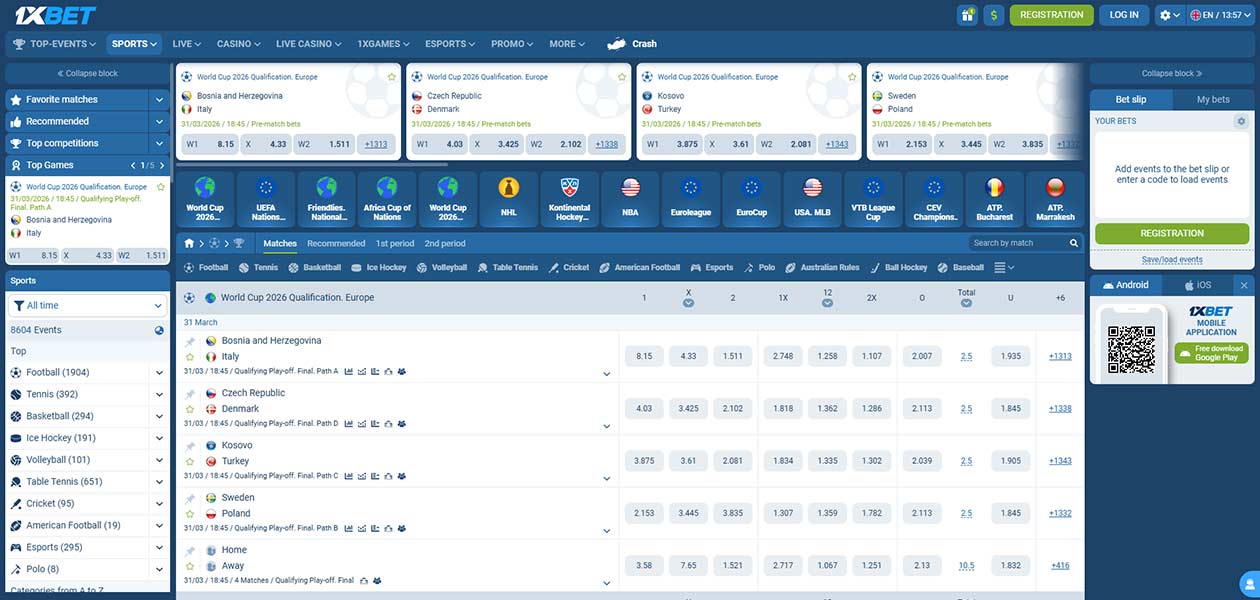Select the Esports filter icon

[693, 267]
